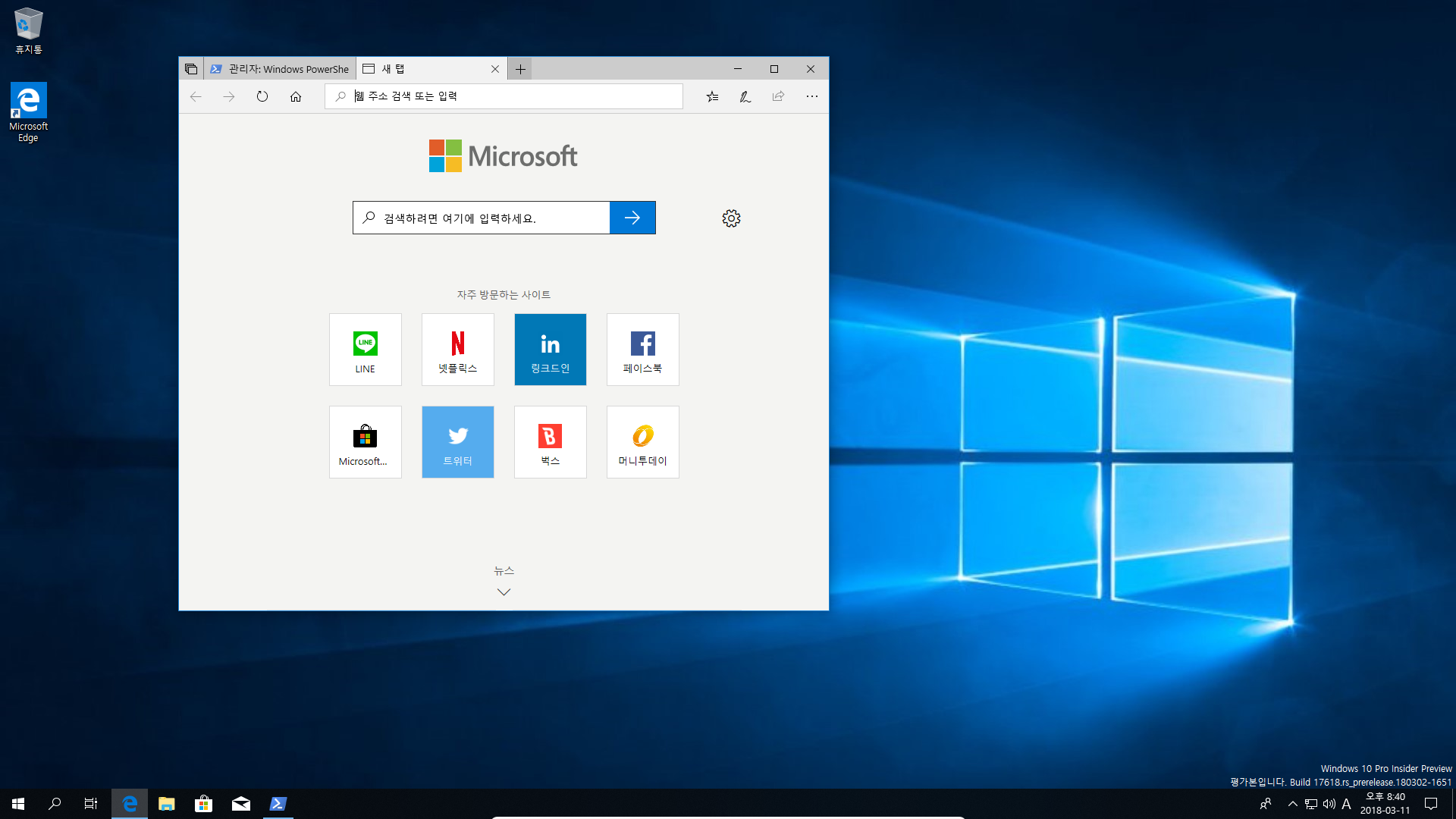Open the LINE site tile
1456x819 pixels.
click(x=366, y=350)
